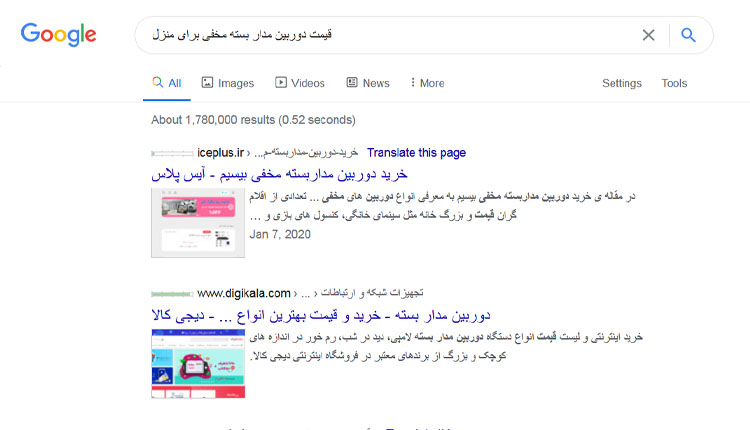This screenshot has width=750, height=430.
Task: Click the iceplus result thumbnail image
Action: pos(197,220)
